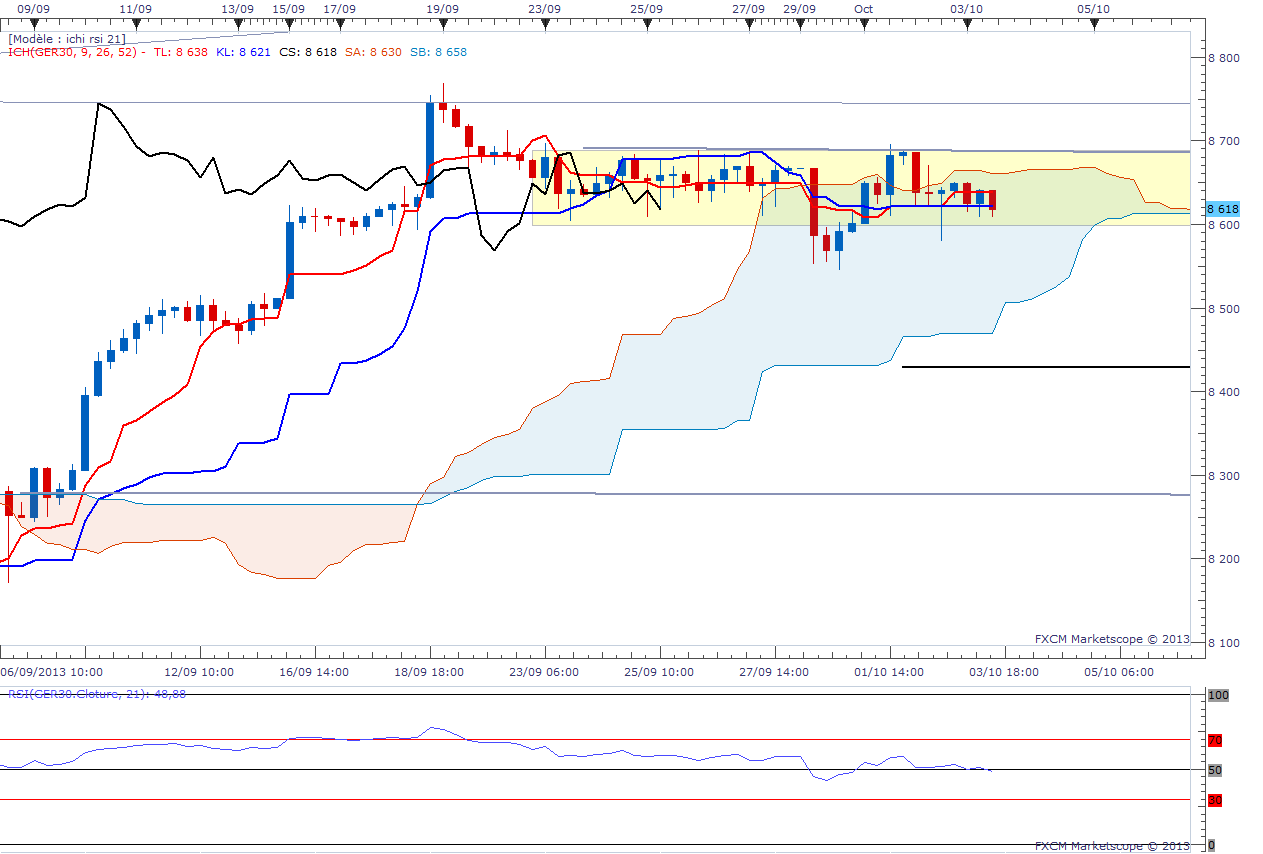
Task: Click the KL: 8 621 Kijun value
Action: [x=244, y=52]
